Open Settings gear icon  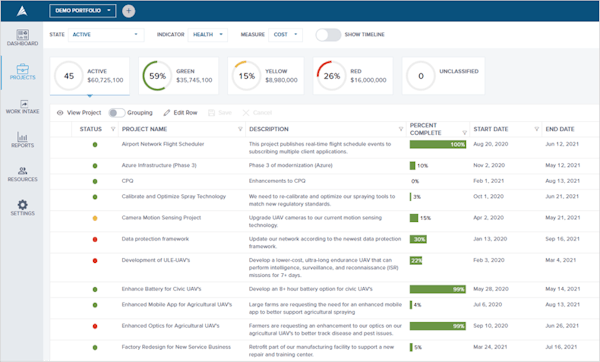click(x=22, y=204)
